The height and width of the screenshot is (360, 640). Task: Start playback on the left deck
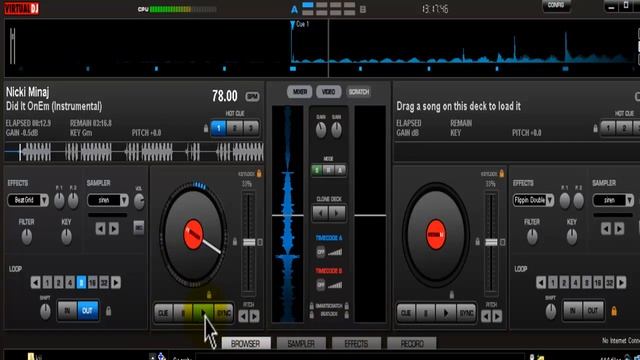(x=203, y=313)
